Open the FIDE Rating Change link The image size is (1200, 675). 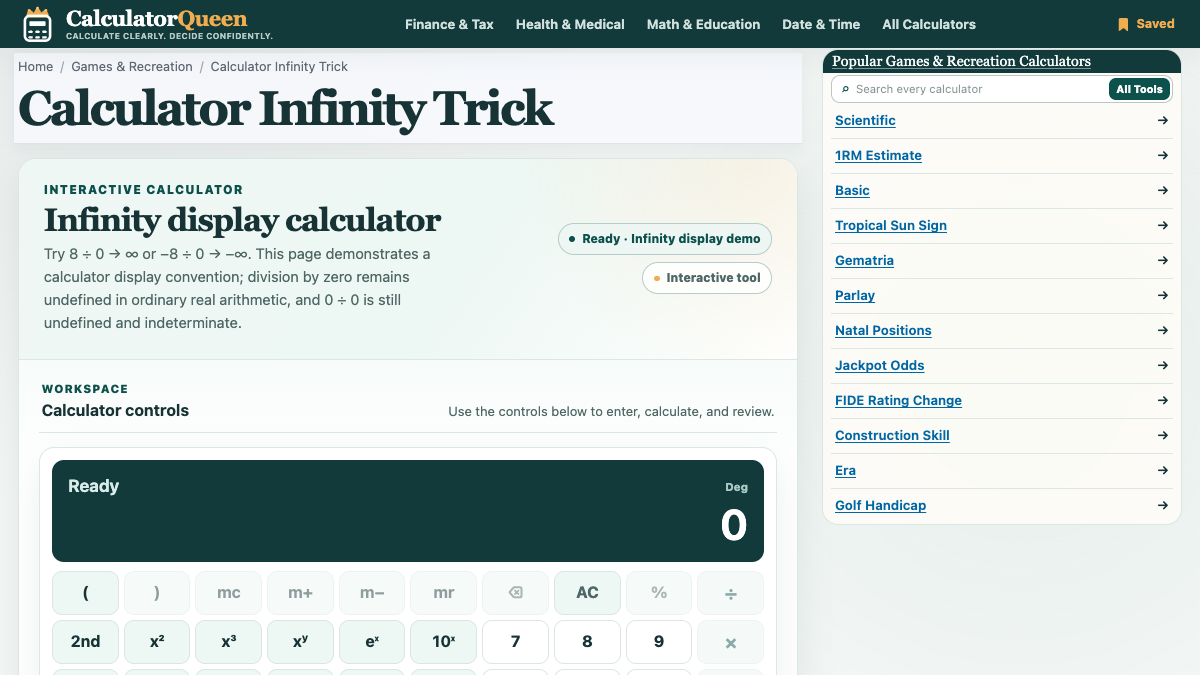[898, 400]
